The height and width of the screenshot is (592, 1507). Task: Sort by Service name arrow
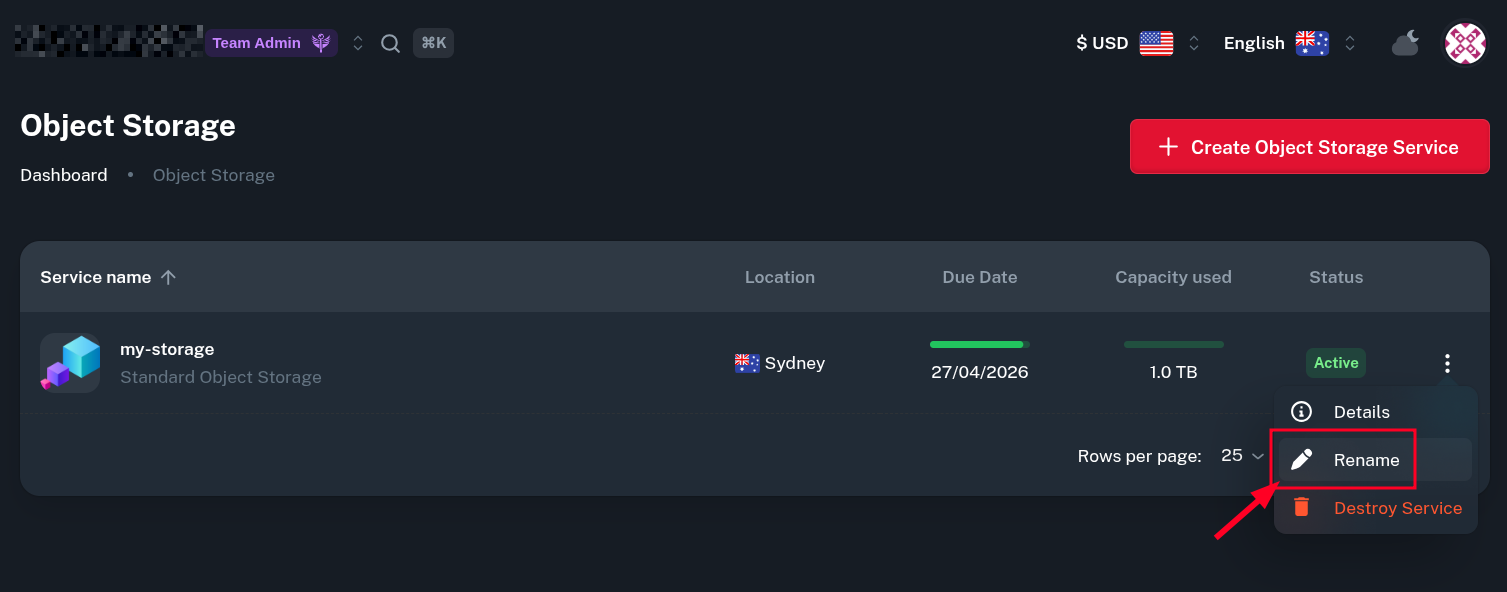[x=168, y=277]
